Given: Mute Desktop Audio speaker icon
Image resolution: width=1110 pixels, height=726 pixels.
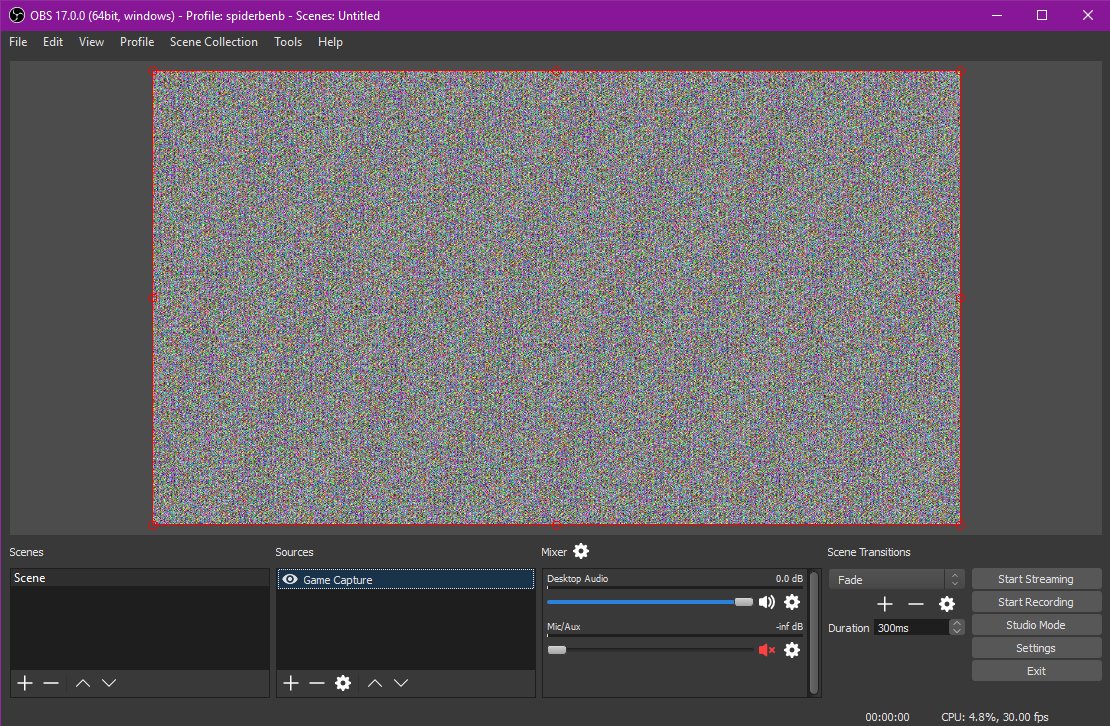Looking at the screenshot, I should 767,602.
